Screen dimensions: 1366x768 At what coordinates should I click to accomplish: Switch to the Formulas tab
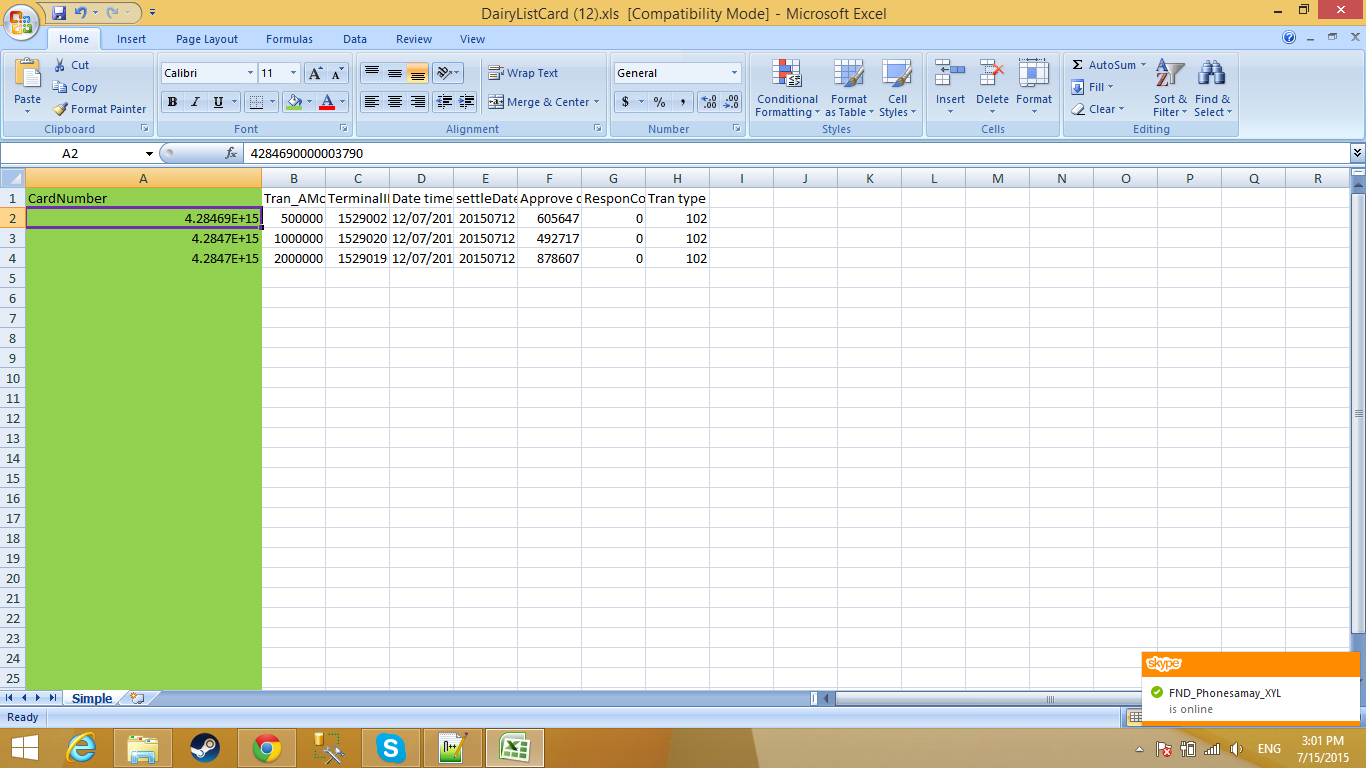click(x=289, y=39)
